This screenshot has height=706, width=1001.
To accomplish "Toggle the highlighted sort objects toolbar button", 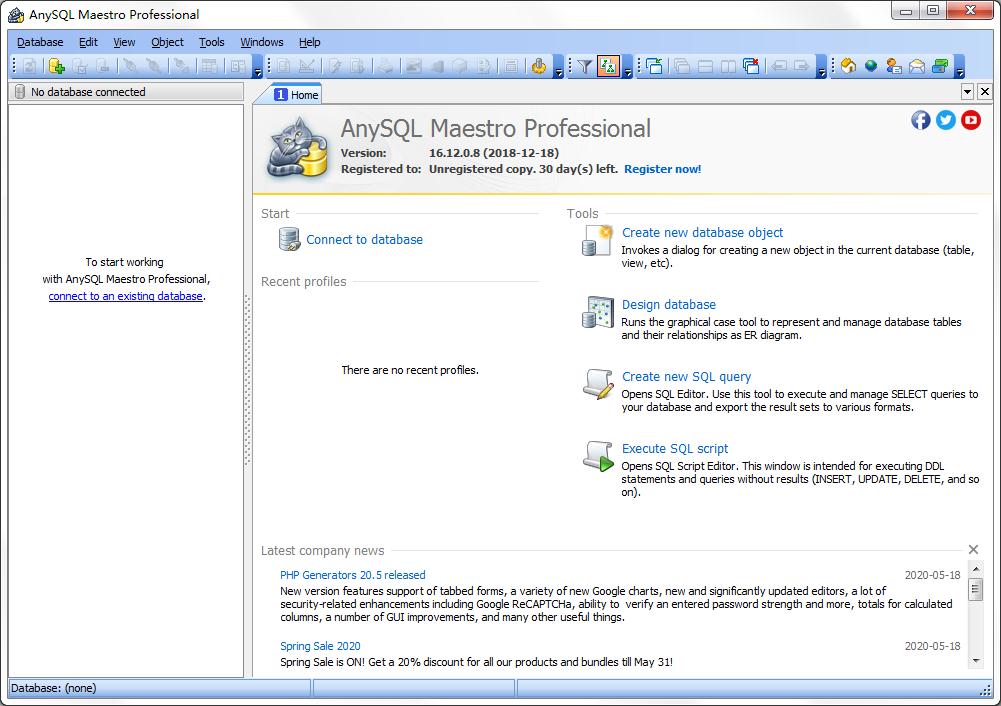I will 608,67.
